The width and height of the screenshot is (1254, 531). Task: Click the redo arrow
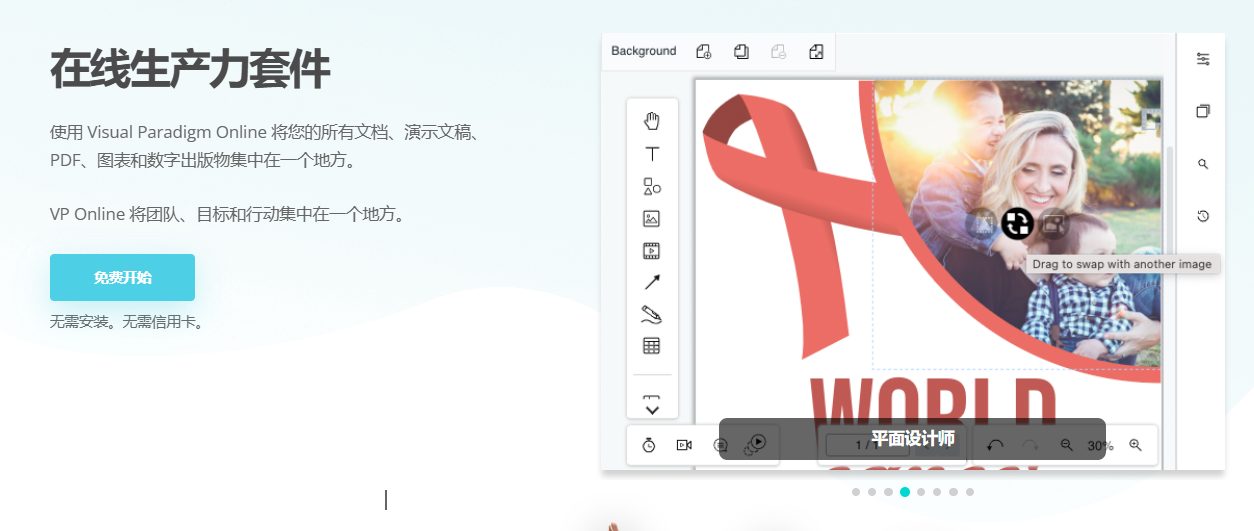pos(1029,445)
